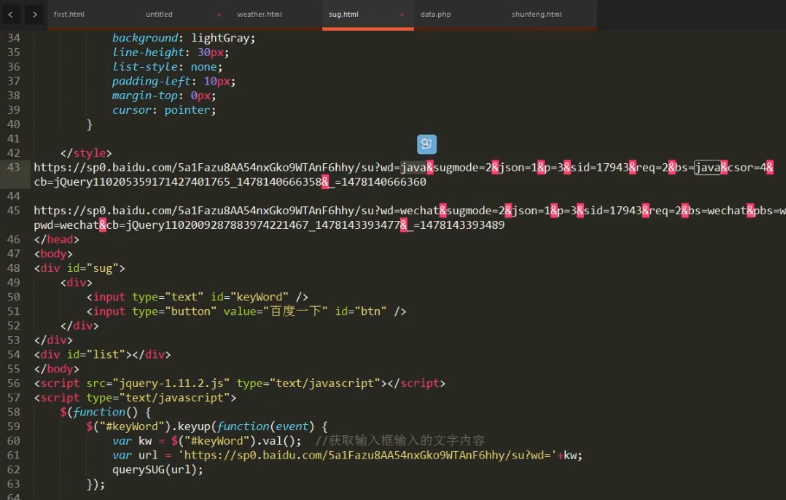Switch to the shunfeng.html tab

[536, 15]
